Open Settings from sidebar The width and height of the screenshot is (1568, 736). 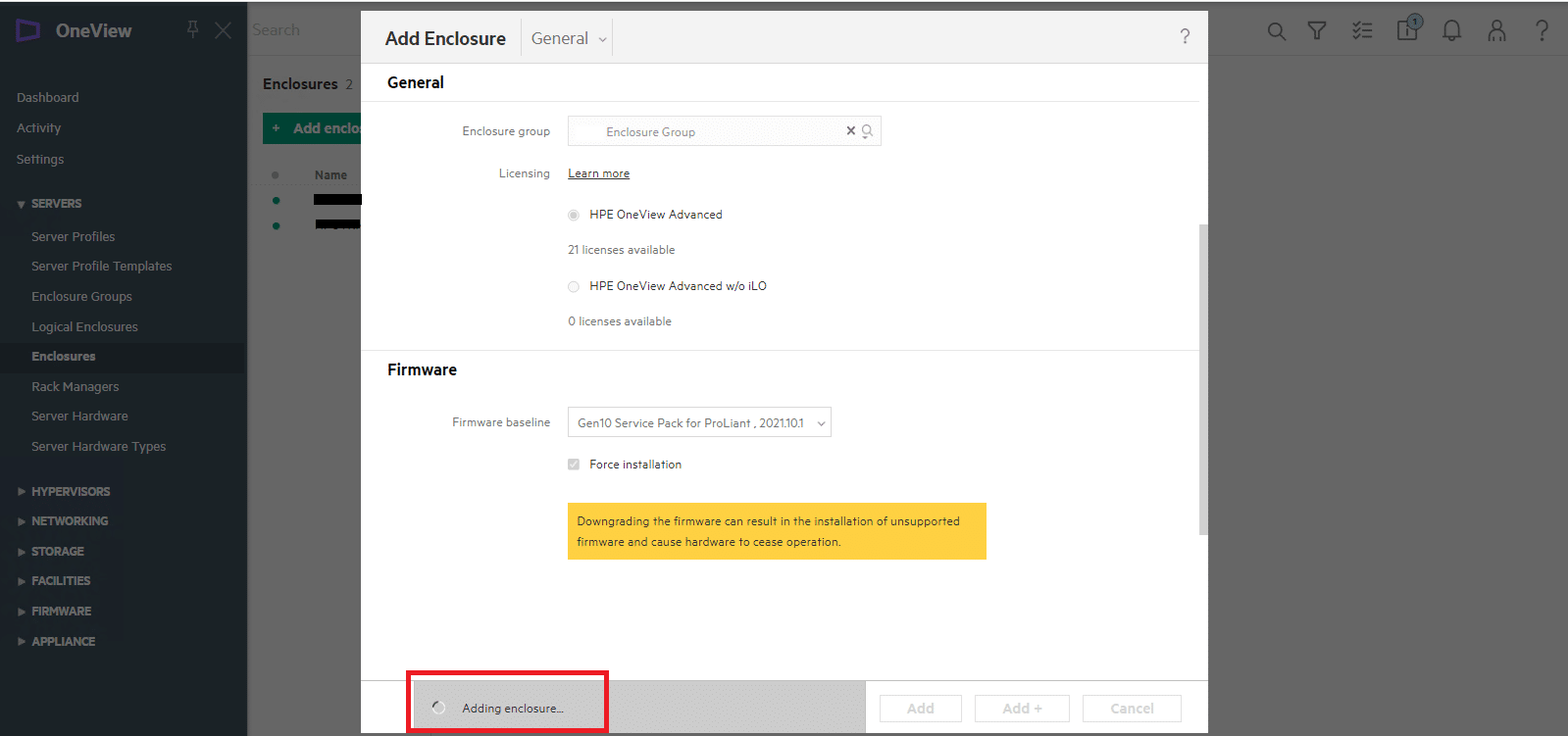(40, 159)
